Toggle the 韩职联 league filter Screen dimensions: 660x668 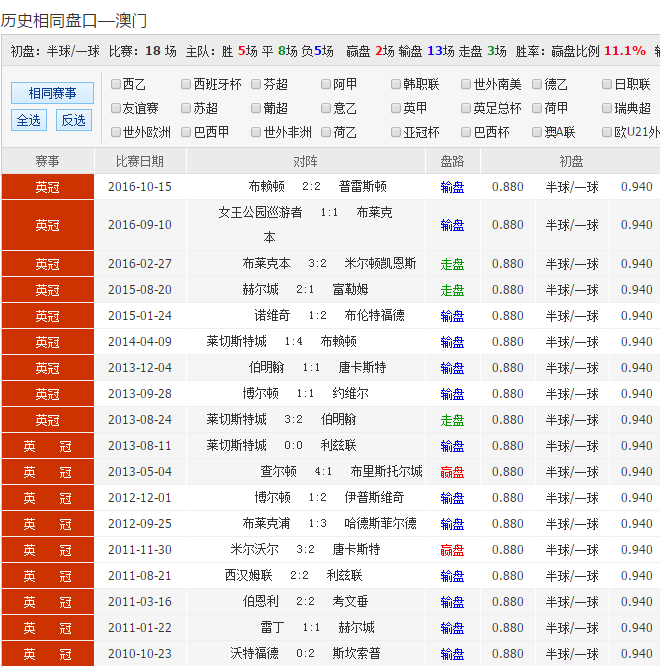397,85
